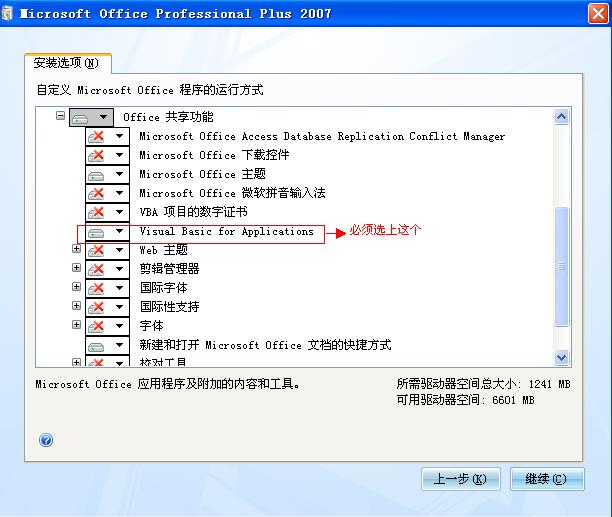Open dropdown arrow for 国际字体

click(119, 288)
